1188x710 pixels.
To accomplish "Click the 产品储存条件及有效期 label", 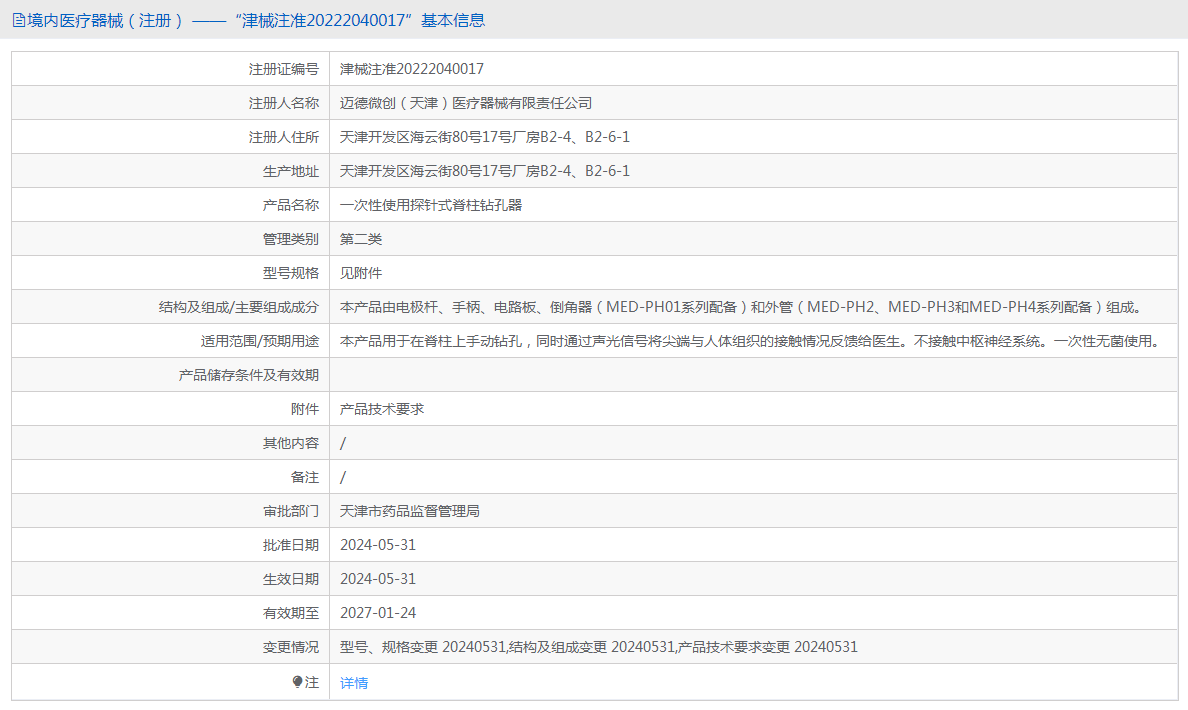I will 249,375.
